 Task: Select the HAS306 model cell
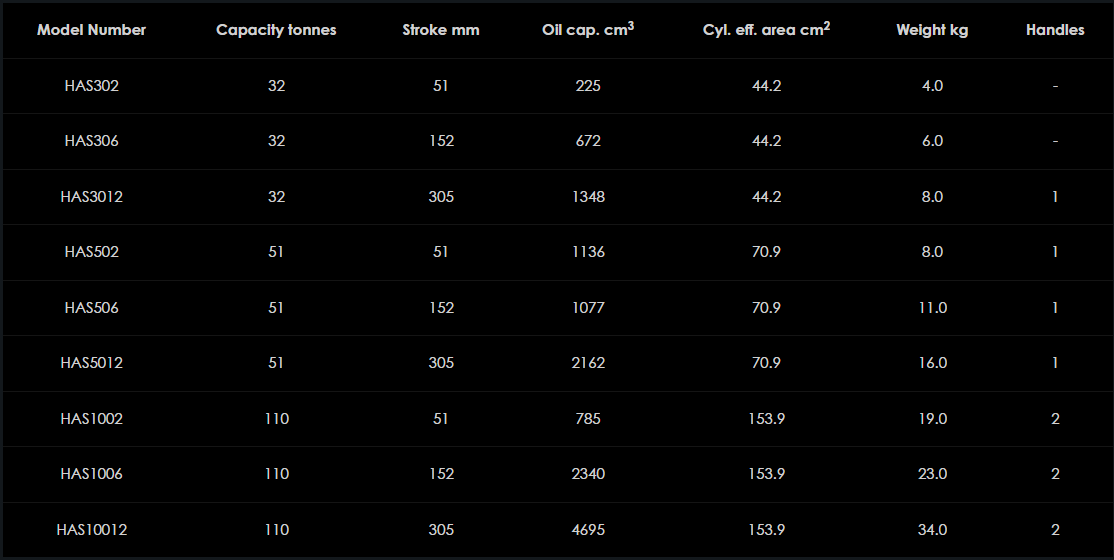point(92,141)
